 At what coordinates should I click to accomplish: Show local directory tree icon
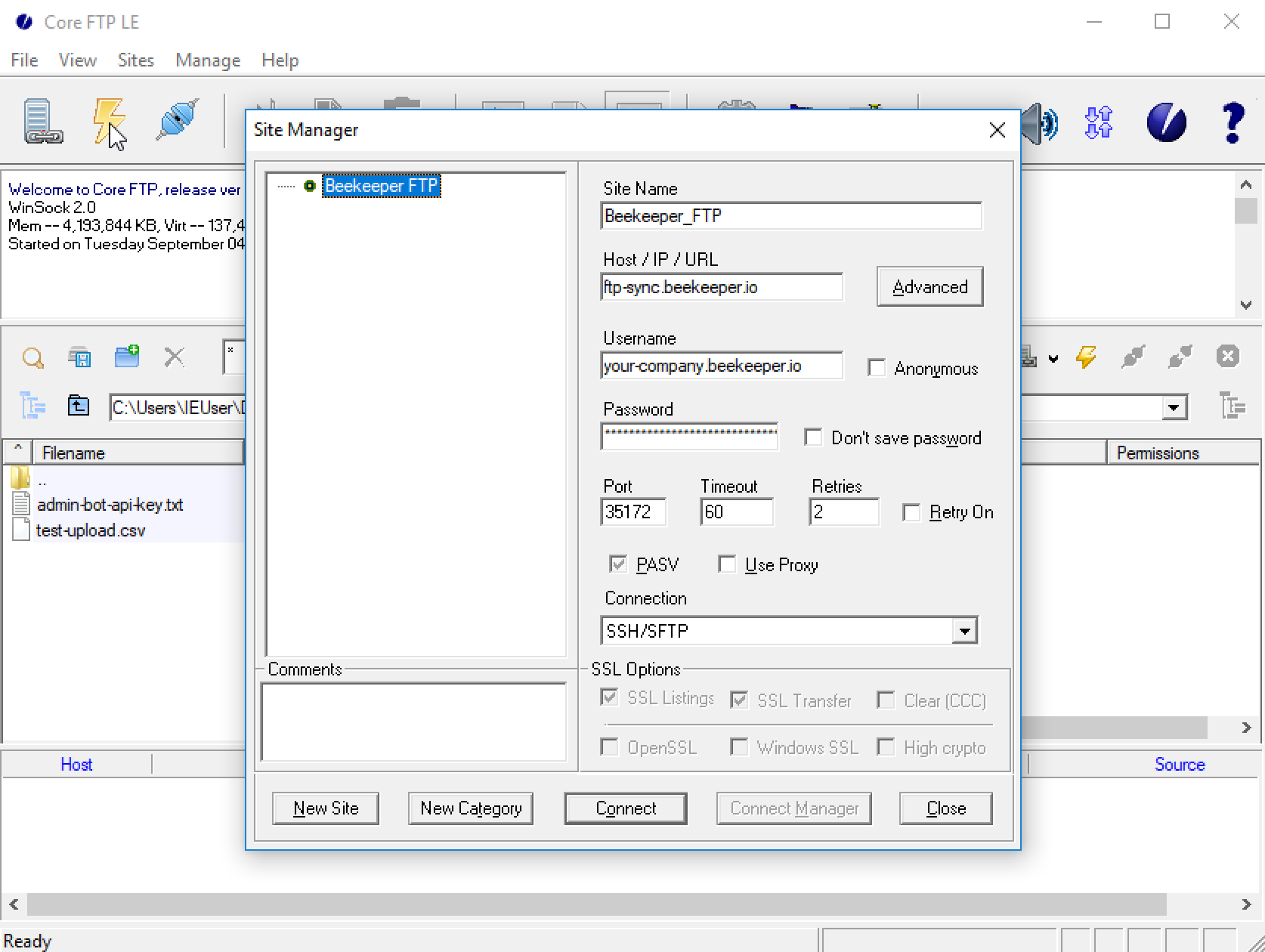click(32, 406)
